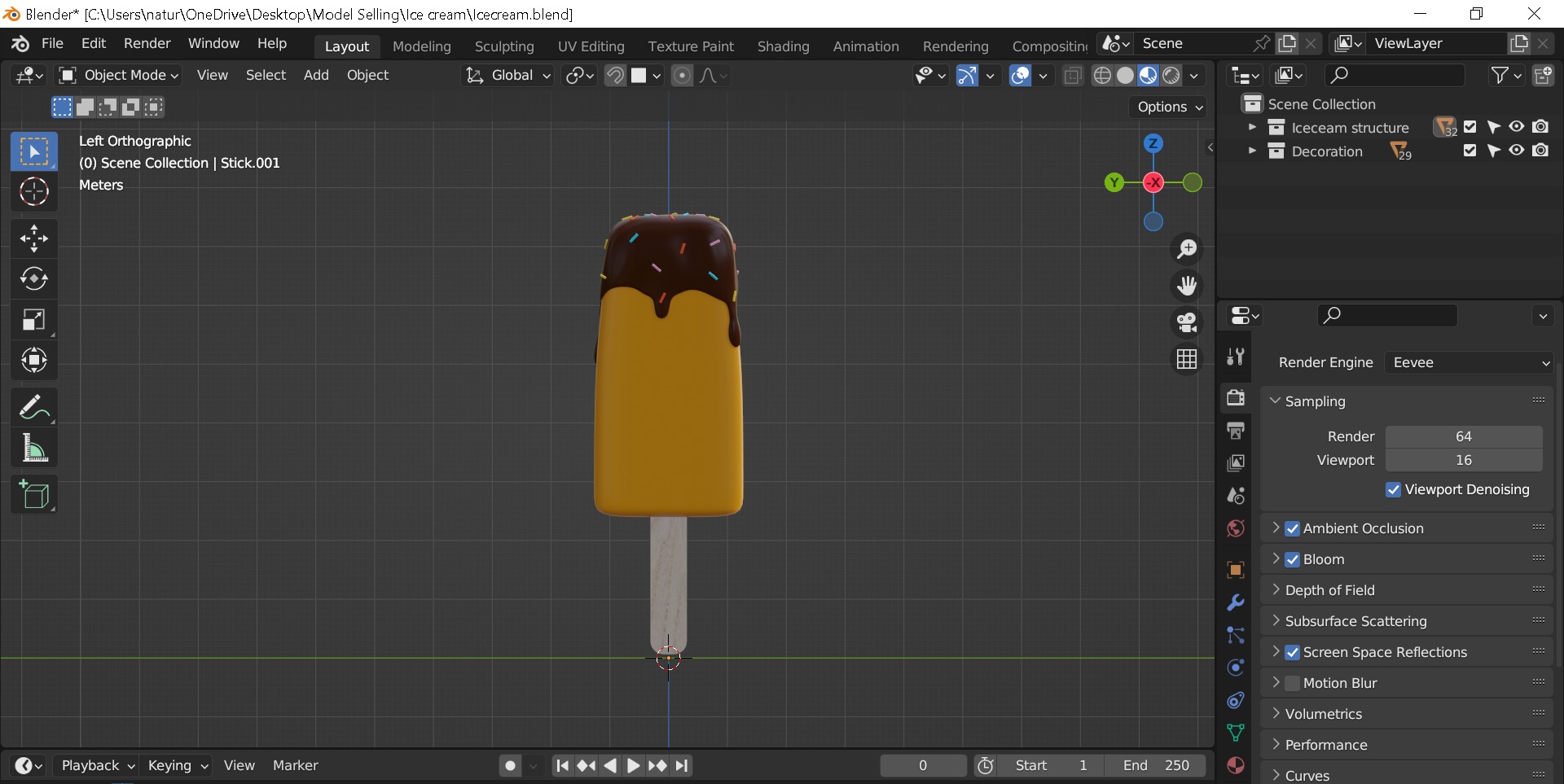Expand the Decoration collection
Image resolution: width=1564 pixels, height=784 pixels.
[1252, 151]
